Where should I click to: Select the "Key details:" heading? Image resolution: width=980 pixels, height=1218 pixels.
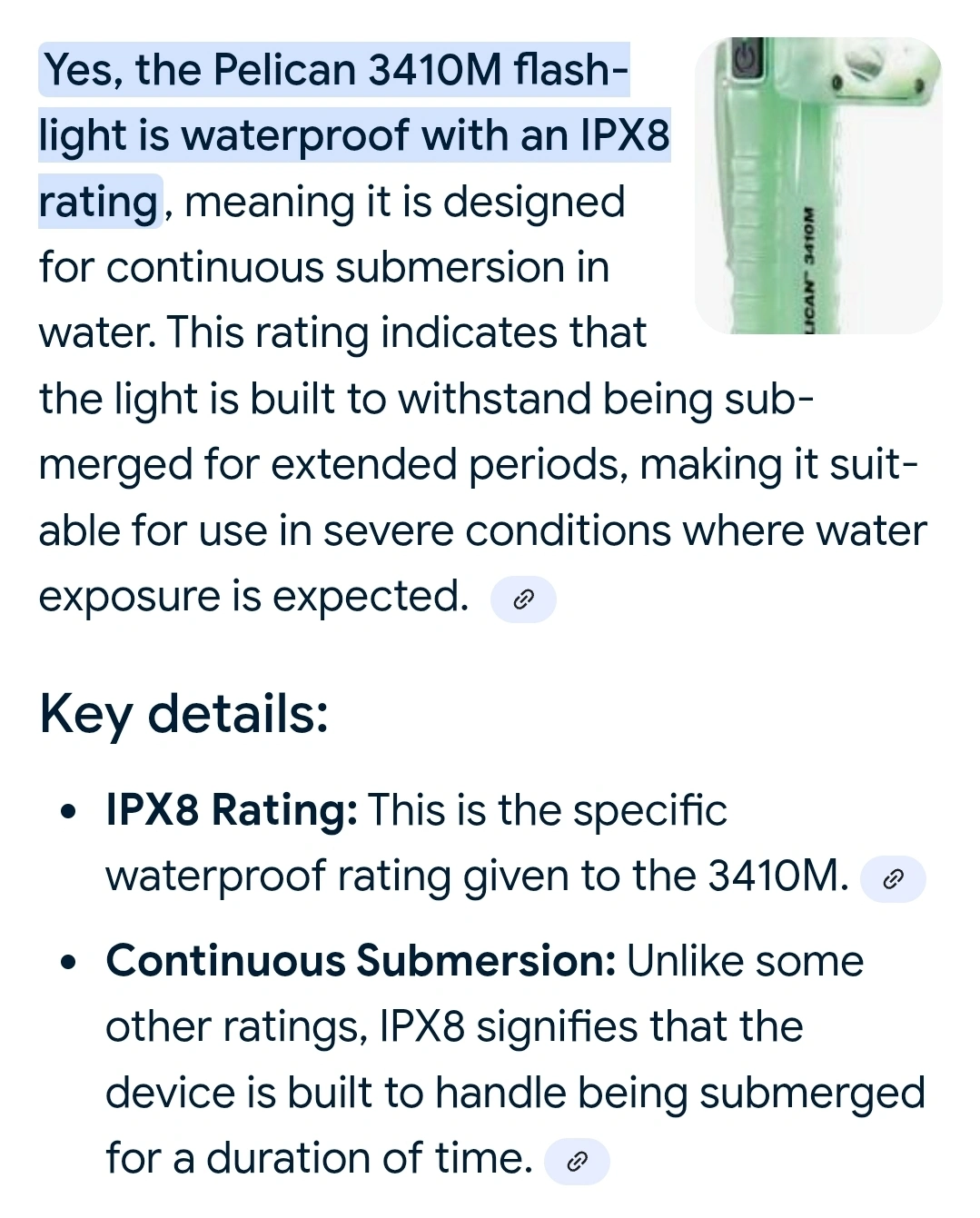pyautogui.click(x=183, y=714)
